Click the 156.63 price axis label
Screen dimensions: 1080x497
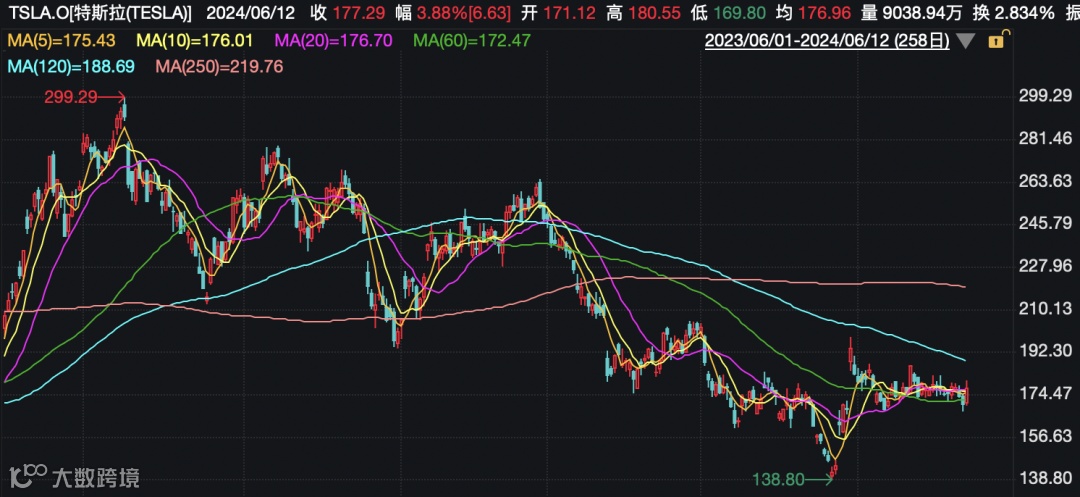tap(1045, 436)
